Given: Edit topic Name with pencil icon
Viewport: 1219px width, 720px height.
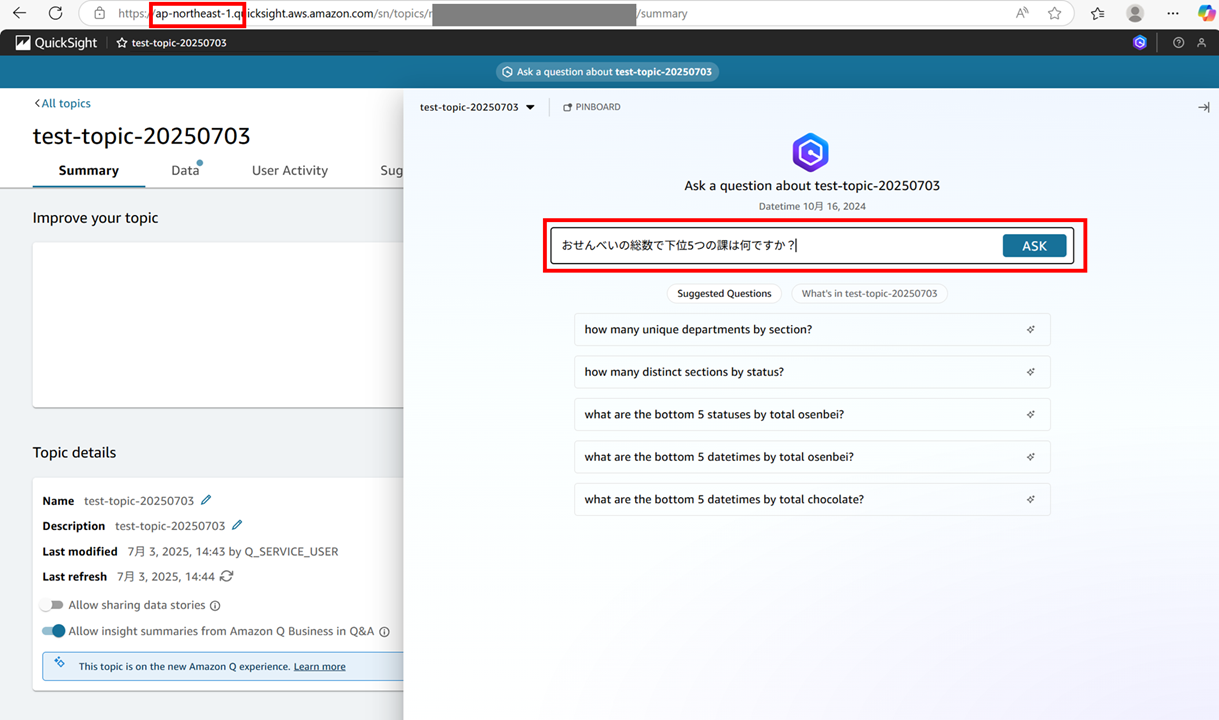Looking at the screenshot, I should pyautogui.click(x=206, y=500).
